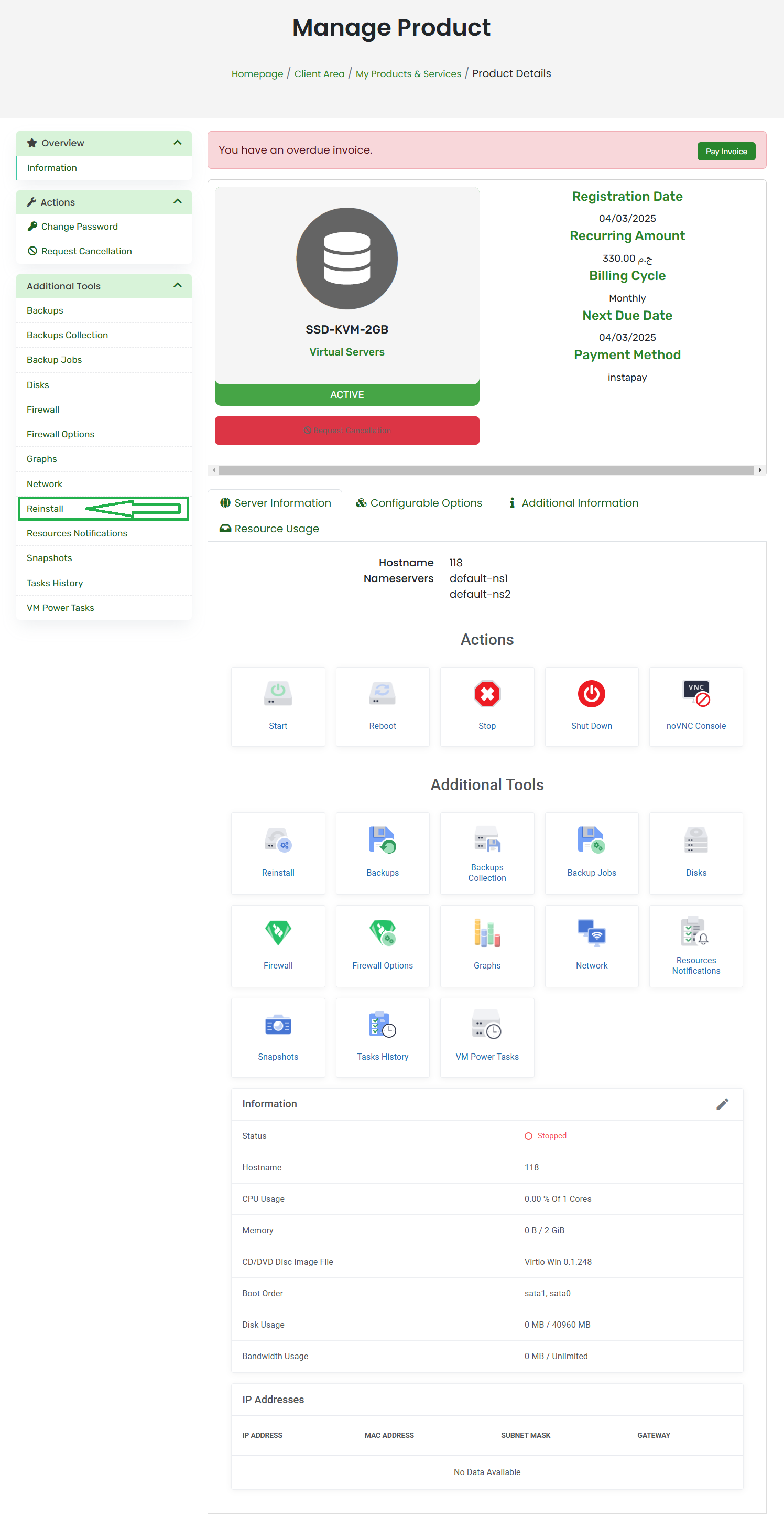Click the Reboot server icon
Image resolution: width=784 pixels, height=1527 pixels.
point(382,694)
